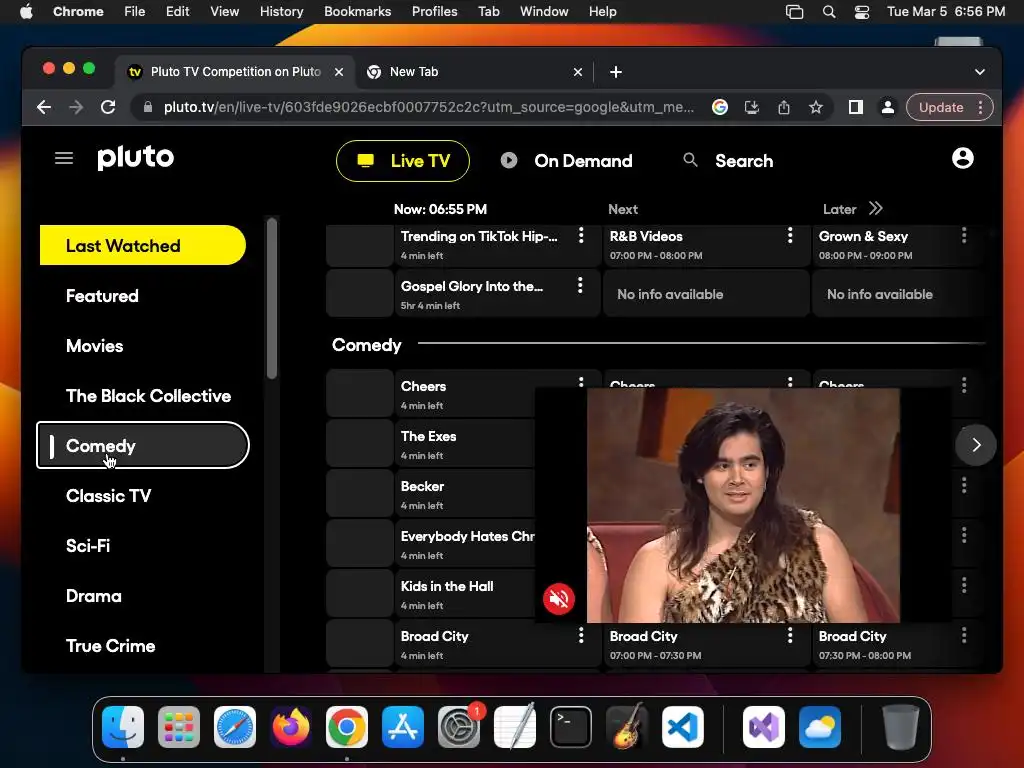This screenshot has height=768, width=1024.
Task: Open options for Trending on TikTok Hip-Hop
Action: point(581,236)
